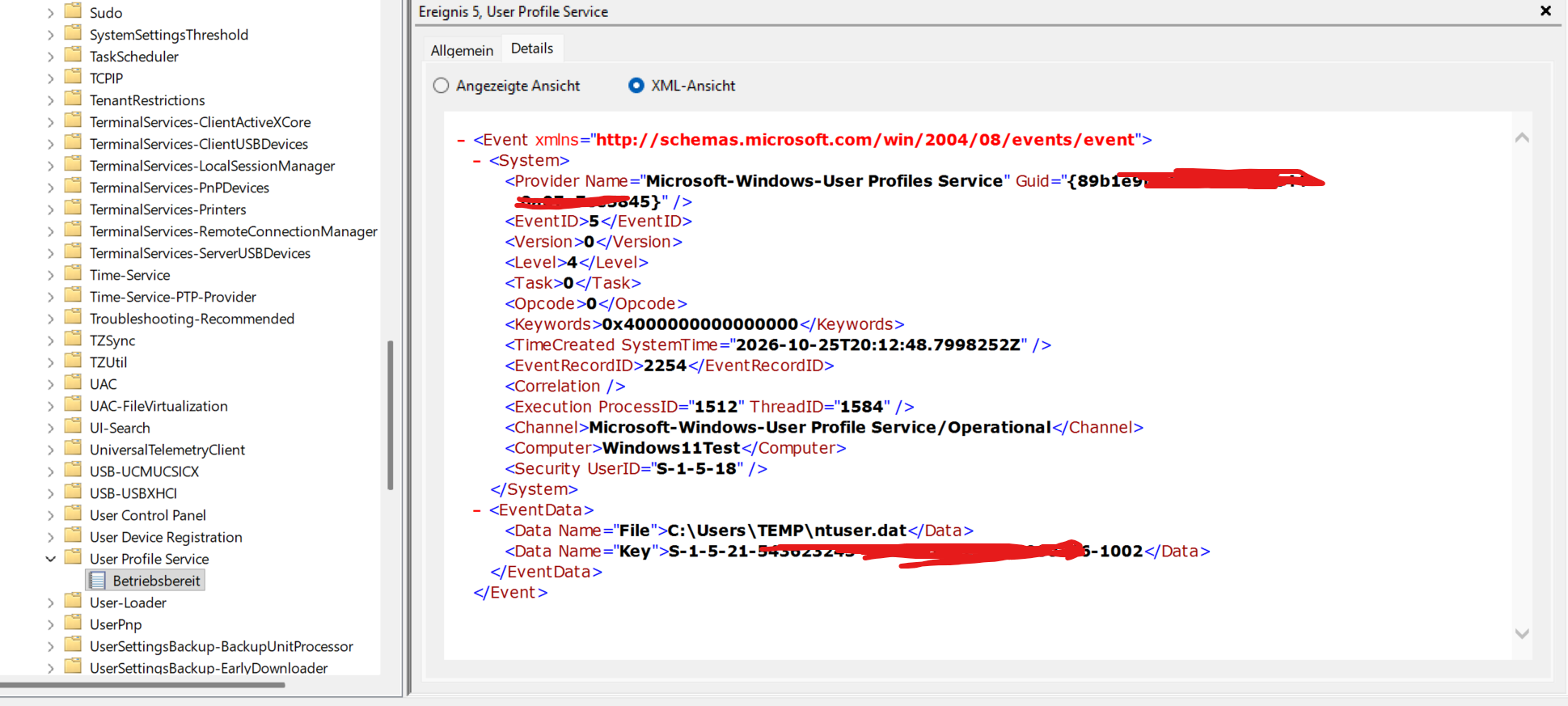Switch to the Allgemein tab

(x=462, y=50)
